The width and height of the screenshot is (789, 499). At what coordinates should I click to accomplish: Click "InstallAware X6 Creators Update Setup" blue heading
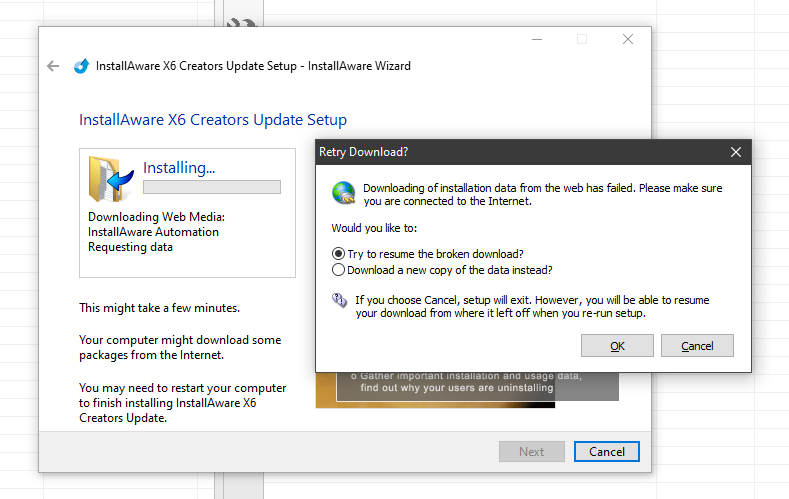click(x=213, y=120)
